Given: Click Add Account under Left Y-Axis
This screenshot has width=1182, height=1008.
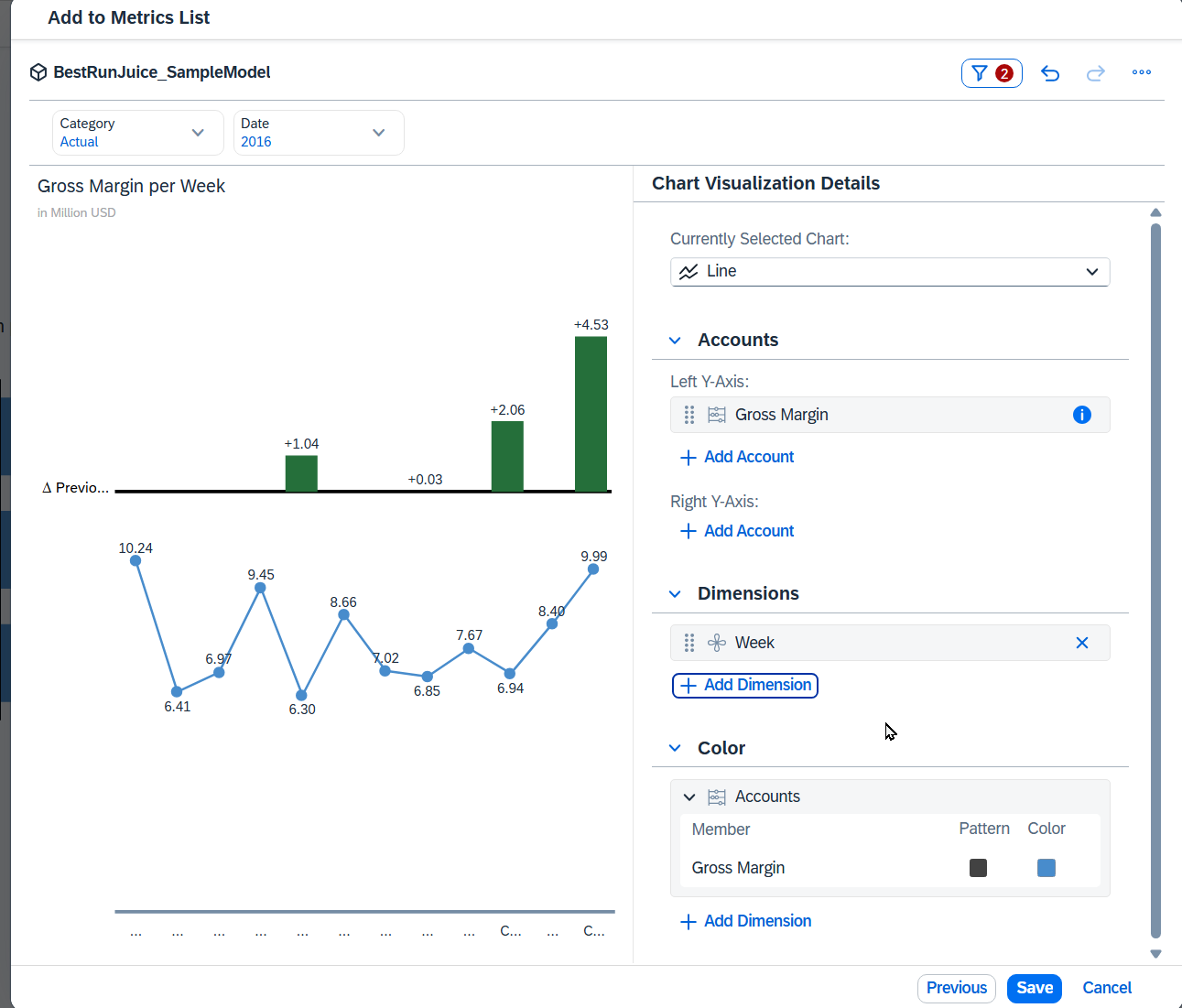Looking at the screenshot, I should [x=738, y=457].
